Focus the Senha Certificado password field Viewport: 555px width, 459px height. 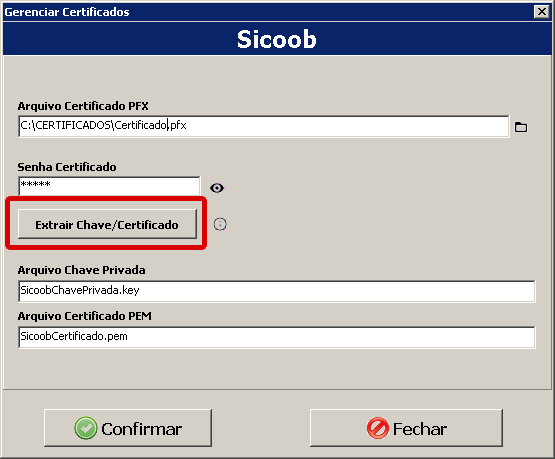click(109, 186)
